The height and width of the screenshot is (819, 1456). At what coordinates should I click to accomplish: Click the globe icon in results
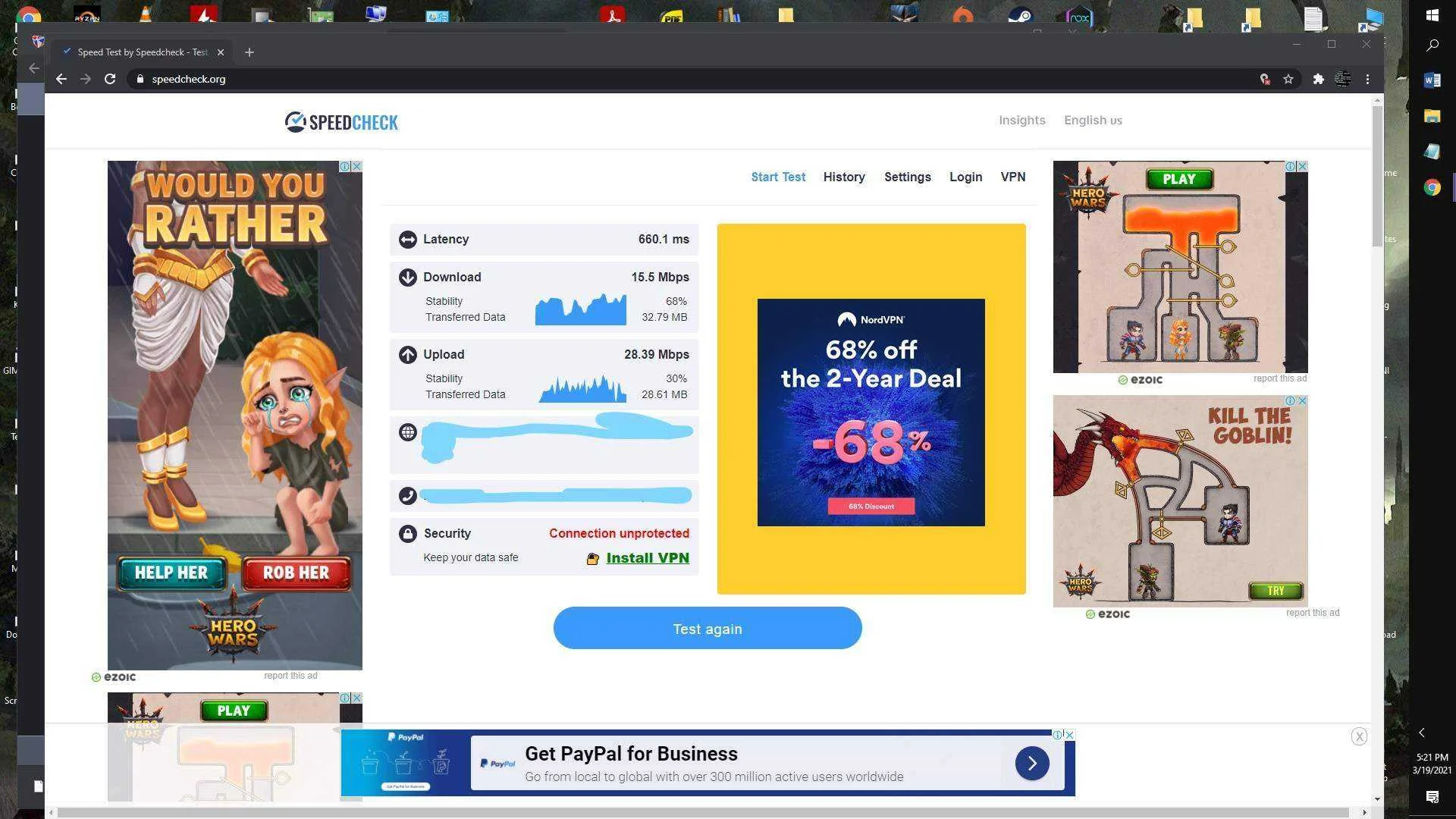[408, 432]
